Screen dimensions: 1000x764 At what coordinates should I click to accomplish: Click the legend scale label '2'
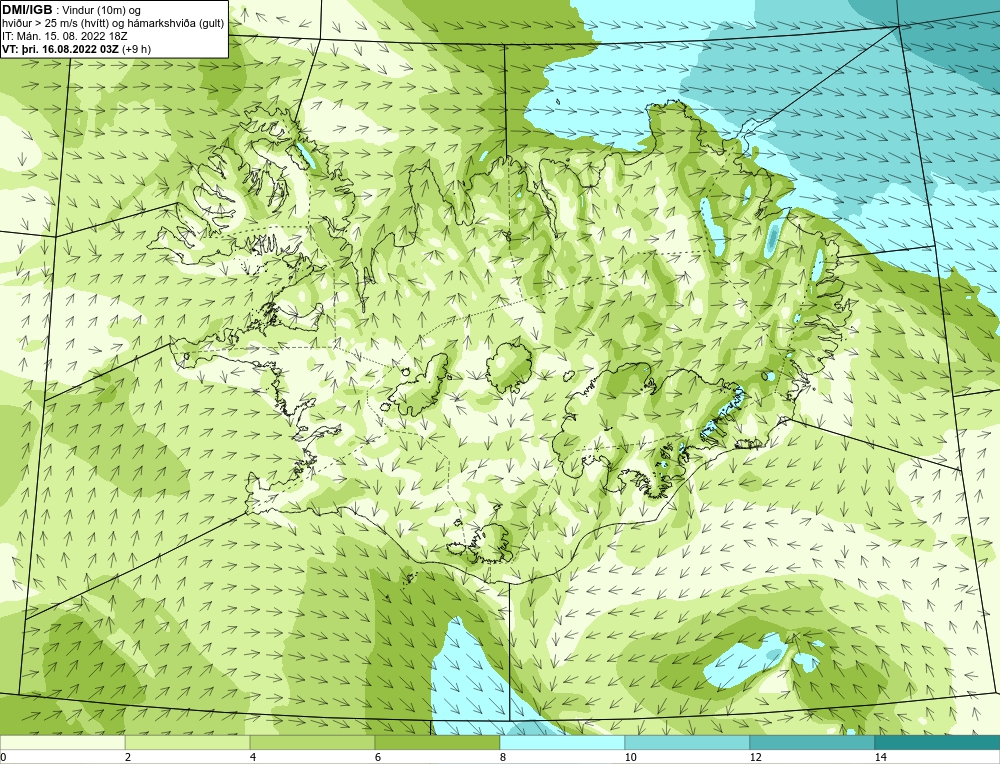(x=128, y=757)
